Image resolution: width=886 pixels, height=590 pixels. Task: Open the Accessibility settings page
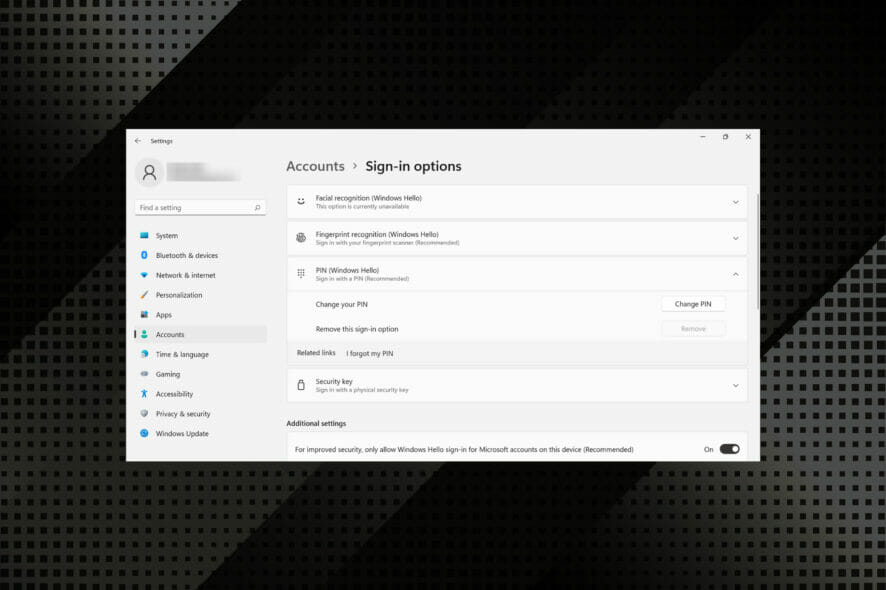201,394
